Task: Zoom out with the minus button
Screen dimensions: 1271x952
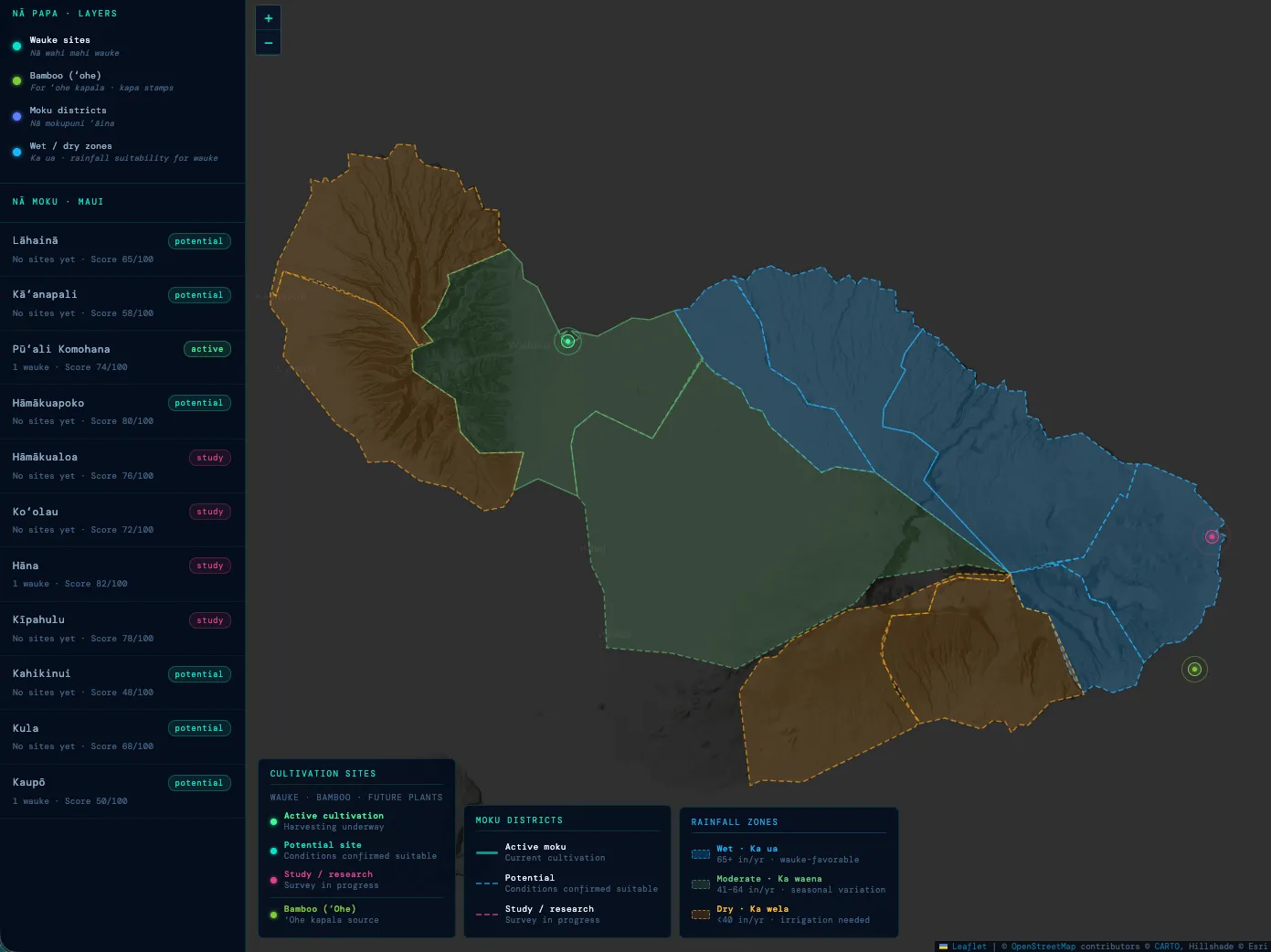Action: coord(268,43)
